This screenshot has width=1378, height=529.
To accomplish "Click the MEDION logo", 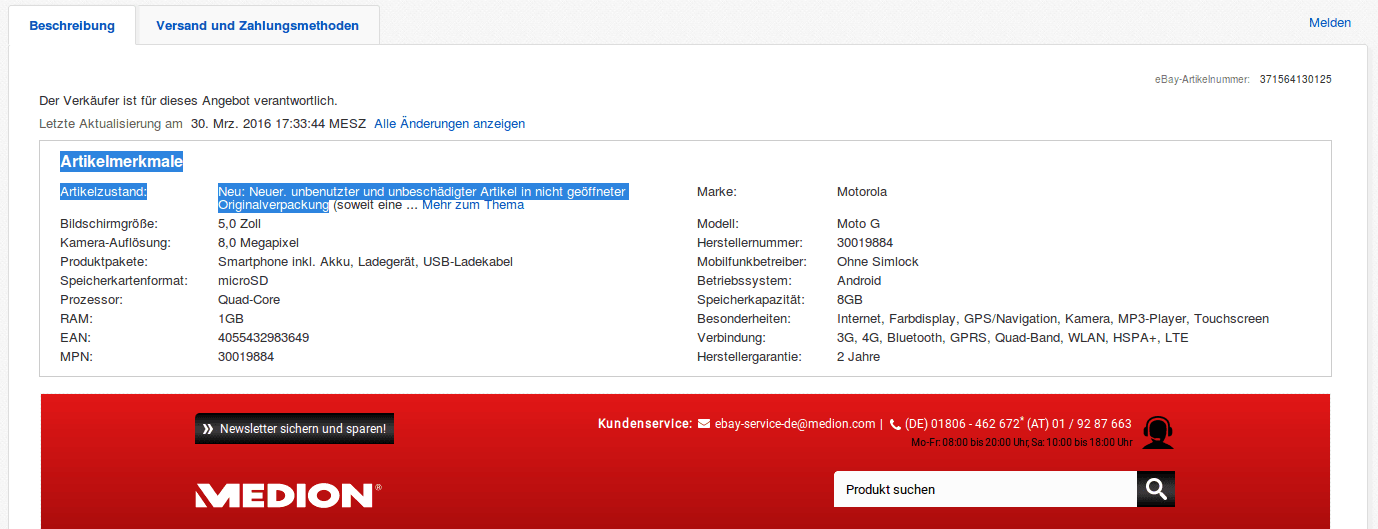I will [288, 494].
